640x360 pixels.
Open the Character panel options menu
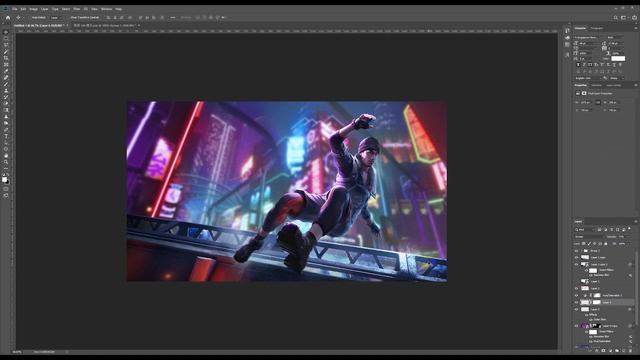636,28
